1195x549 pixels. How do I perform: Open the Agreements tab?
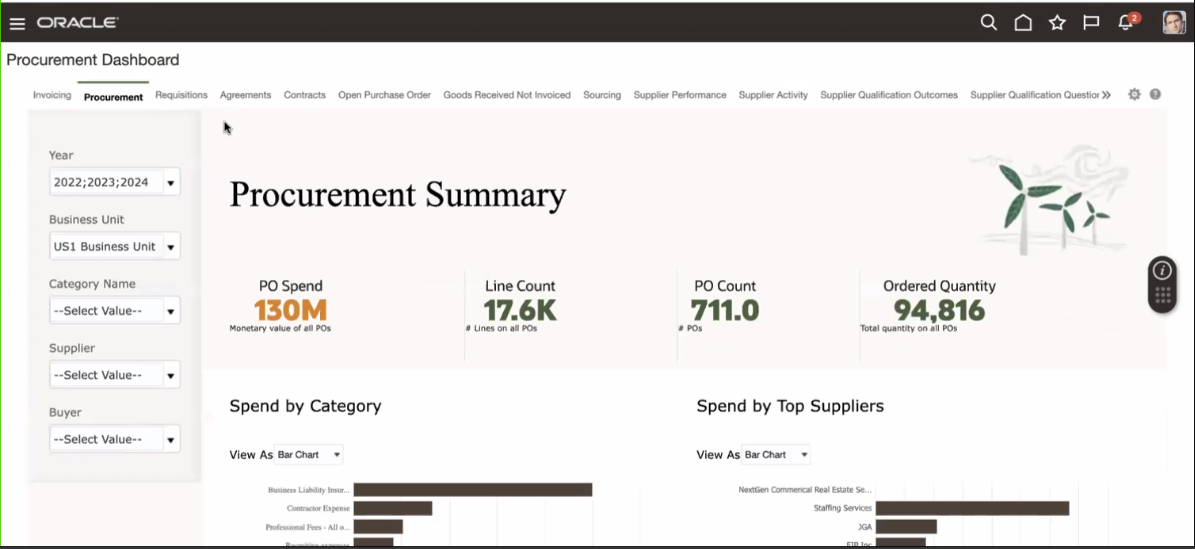245,95
